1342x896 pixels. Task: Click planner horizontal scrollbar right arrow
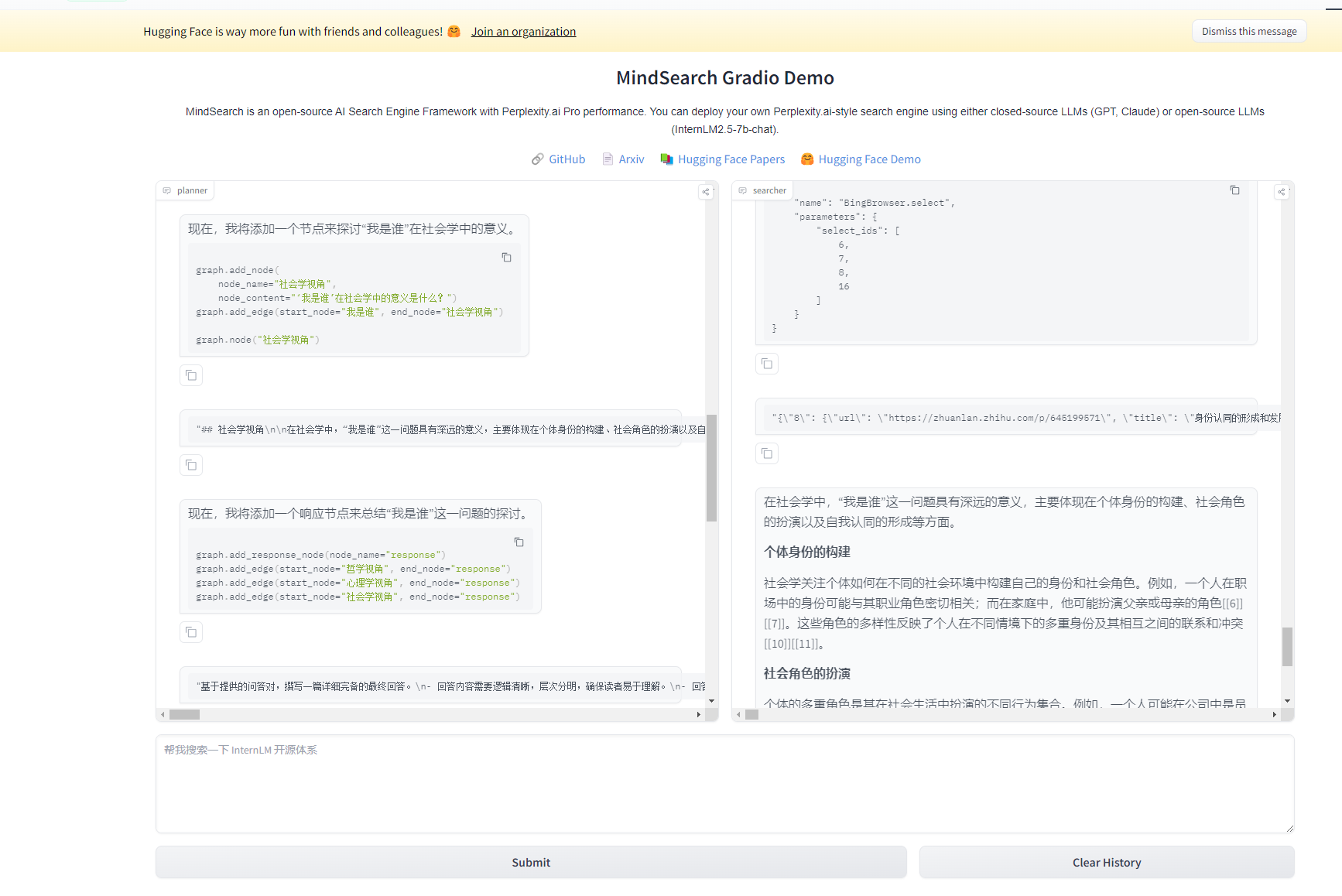click(698, 715)
